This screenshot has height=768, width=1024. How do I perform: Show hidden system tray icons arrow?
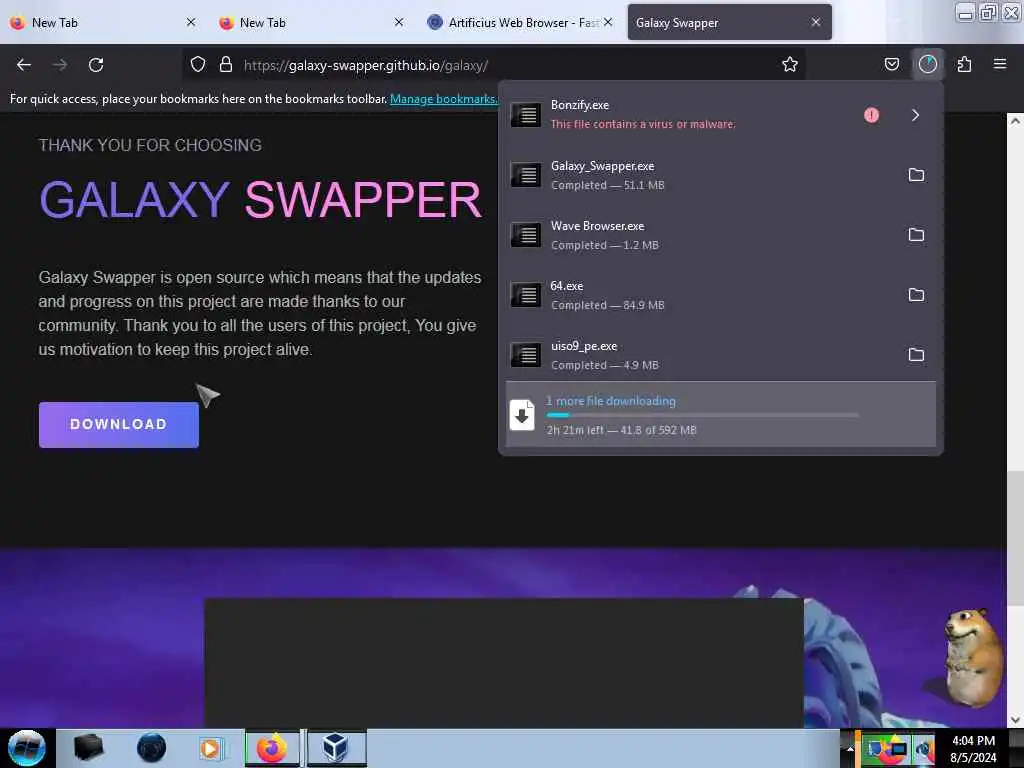pos(850,748)
